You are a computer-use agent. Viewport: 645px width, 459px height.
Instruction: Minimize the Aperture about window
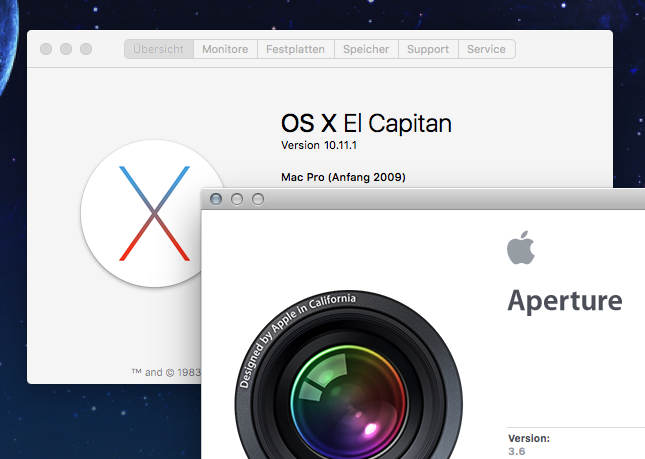point(237,199)
